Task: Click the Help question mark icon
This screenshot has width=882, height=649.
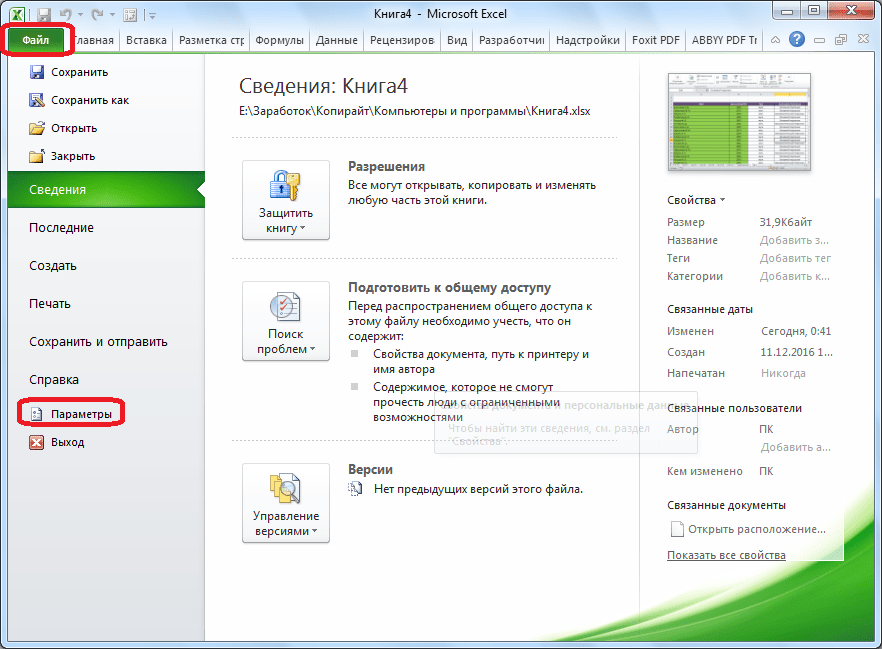Action: pyautogui.click(x=797, y=40)
